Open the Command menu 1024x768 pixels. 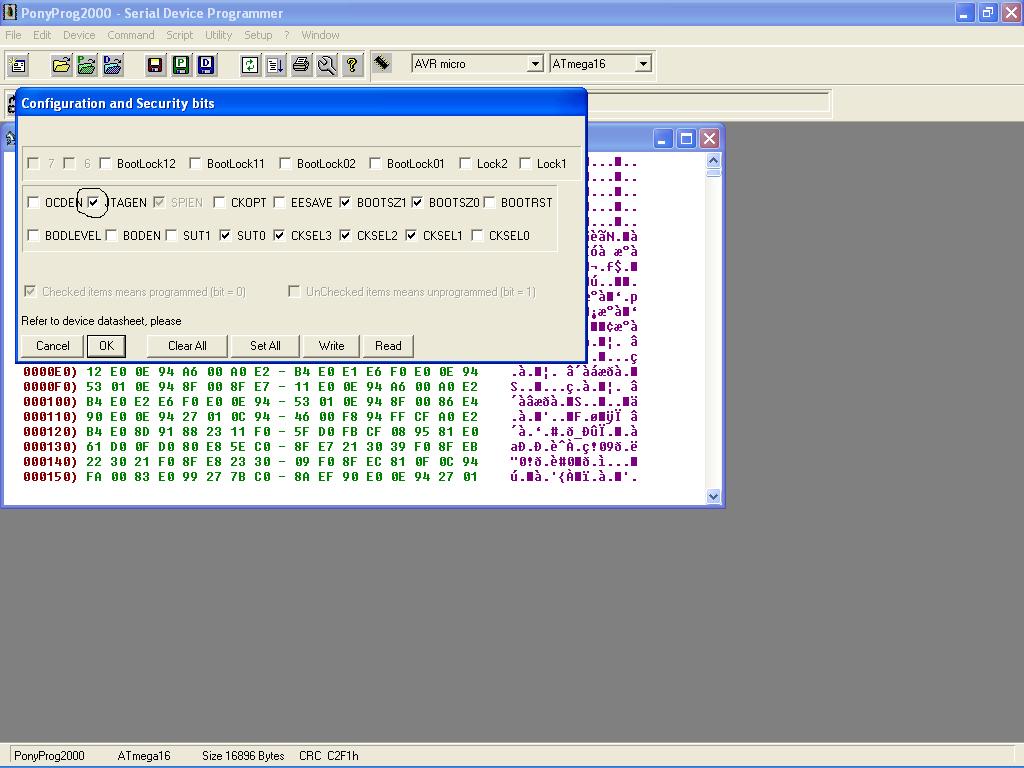(x=131, y=35)
